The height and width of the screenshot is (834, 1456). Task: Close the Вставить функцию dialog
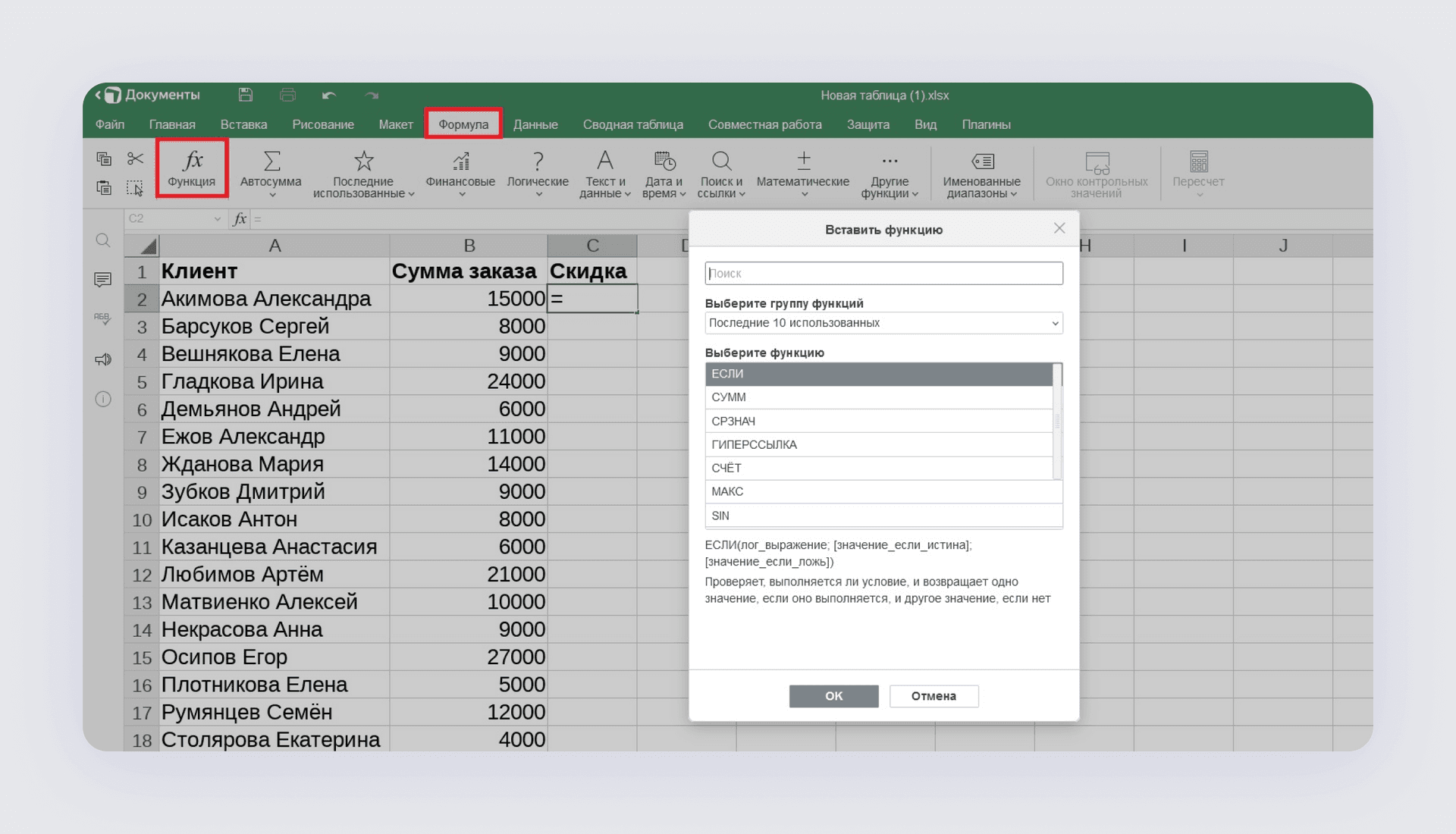click(x=1059, y=228)
